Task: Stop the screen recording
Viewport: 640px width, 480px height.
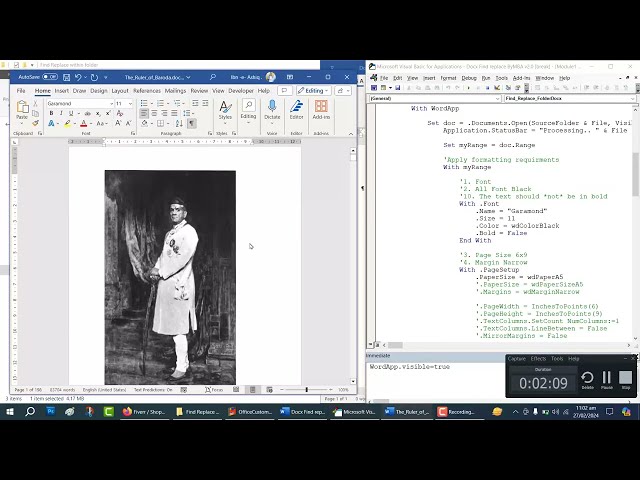Action: 625,380
